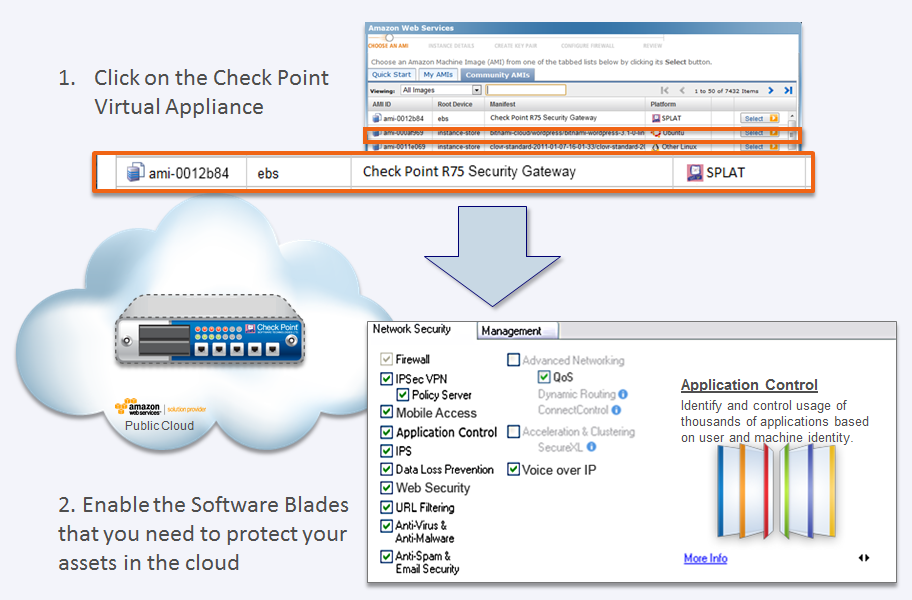Open the Viewing All Images dropdown

[x=441, y=90]
